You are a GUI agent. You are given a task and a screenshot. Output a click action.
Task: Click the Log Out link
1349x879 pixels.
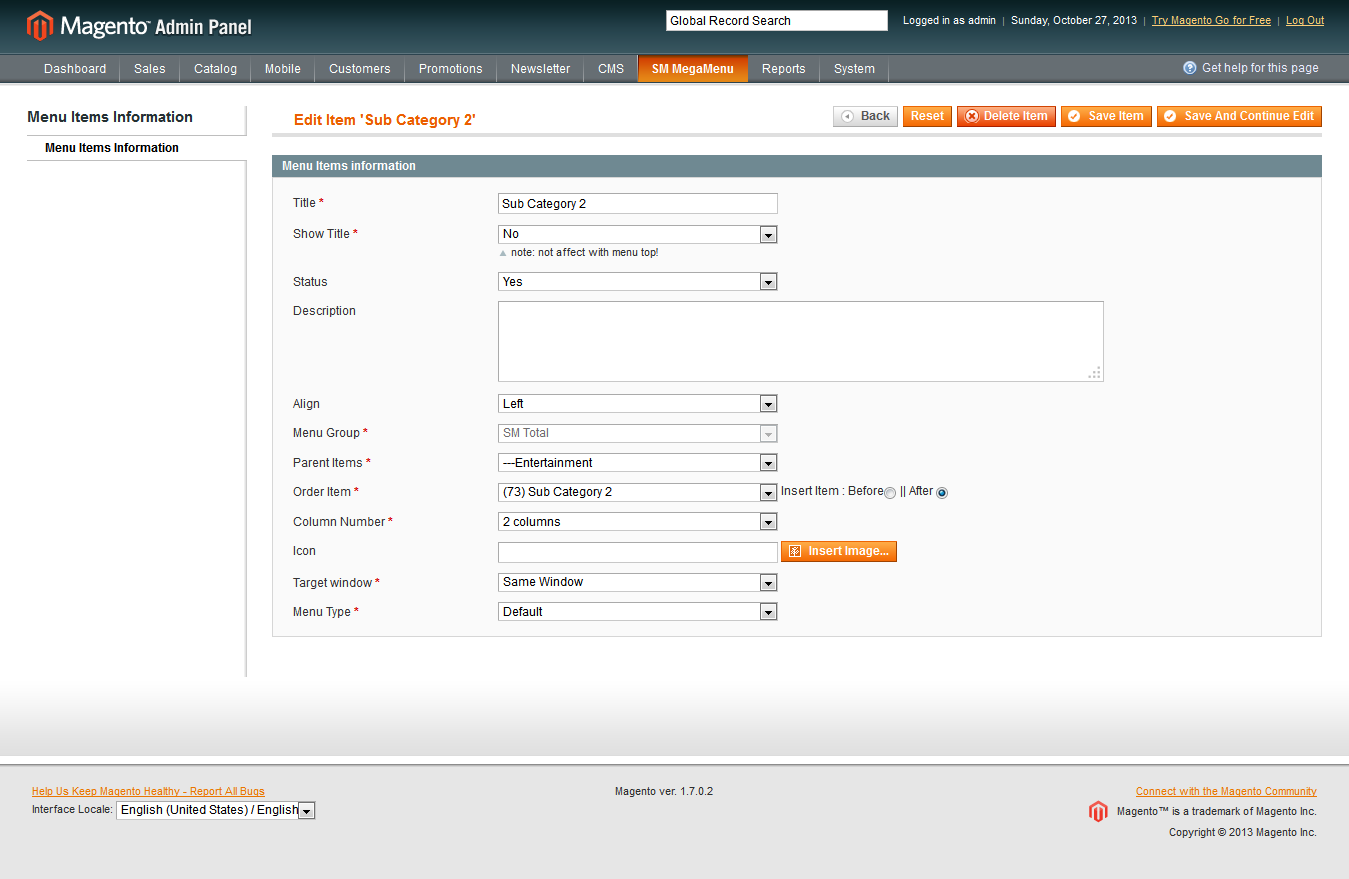coord(1305,20)
